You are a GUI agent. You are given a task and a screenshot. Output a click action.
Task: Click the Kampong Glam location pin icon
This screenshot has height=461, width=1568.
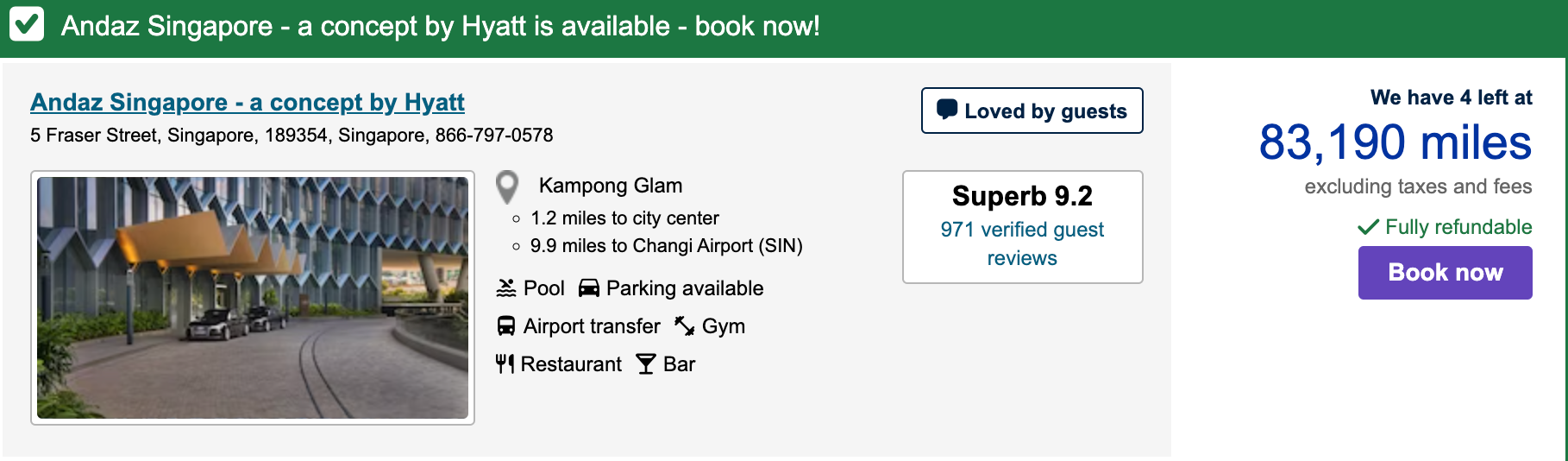[x=507, y=186]
